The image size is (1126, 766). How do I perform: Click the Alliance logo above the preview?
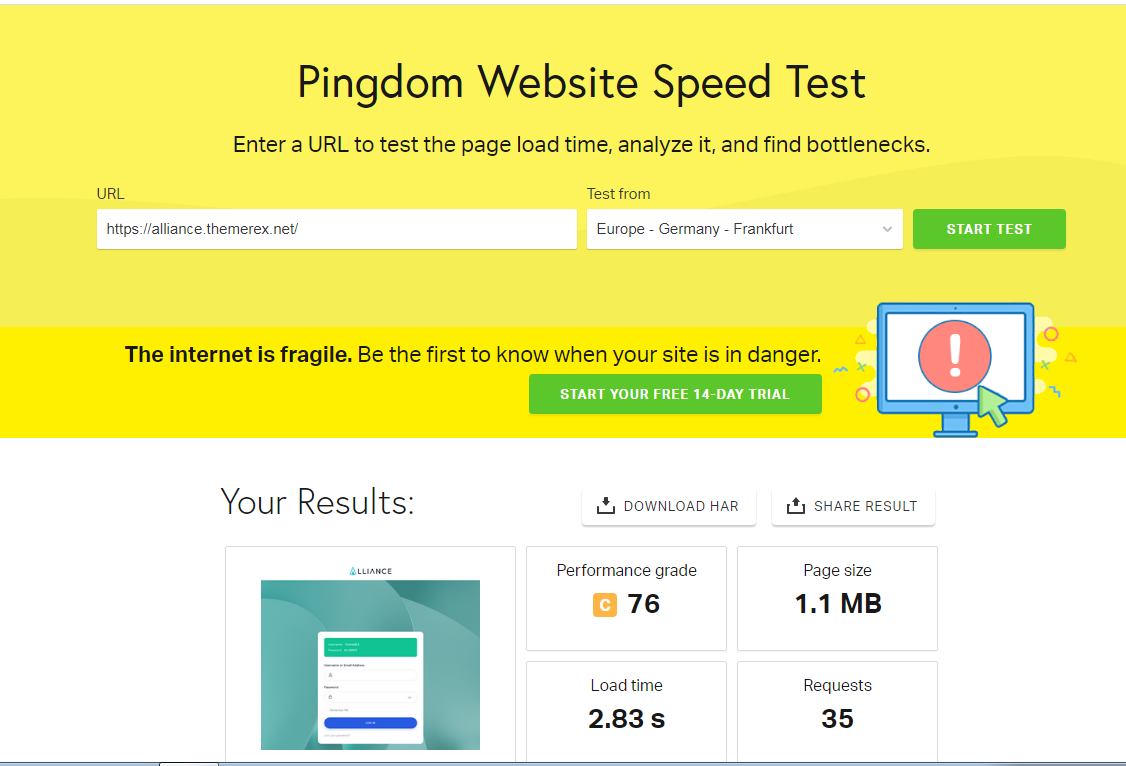pos(371,571)
